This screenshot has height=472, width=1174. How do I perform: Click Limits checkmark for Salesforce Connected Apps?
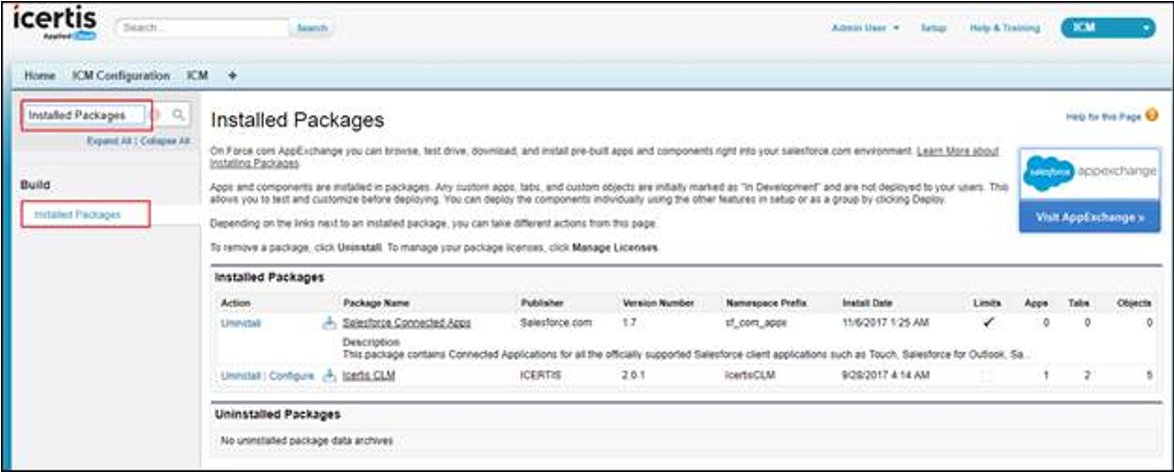tap(988, 323)
